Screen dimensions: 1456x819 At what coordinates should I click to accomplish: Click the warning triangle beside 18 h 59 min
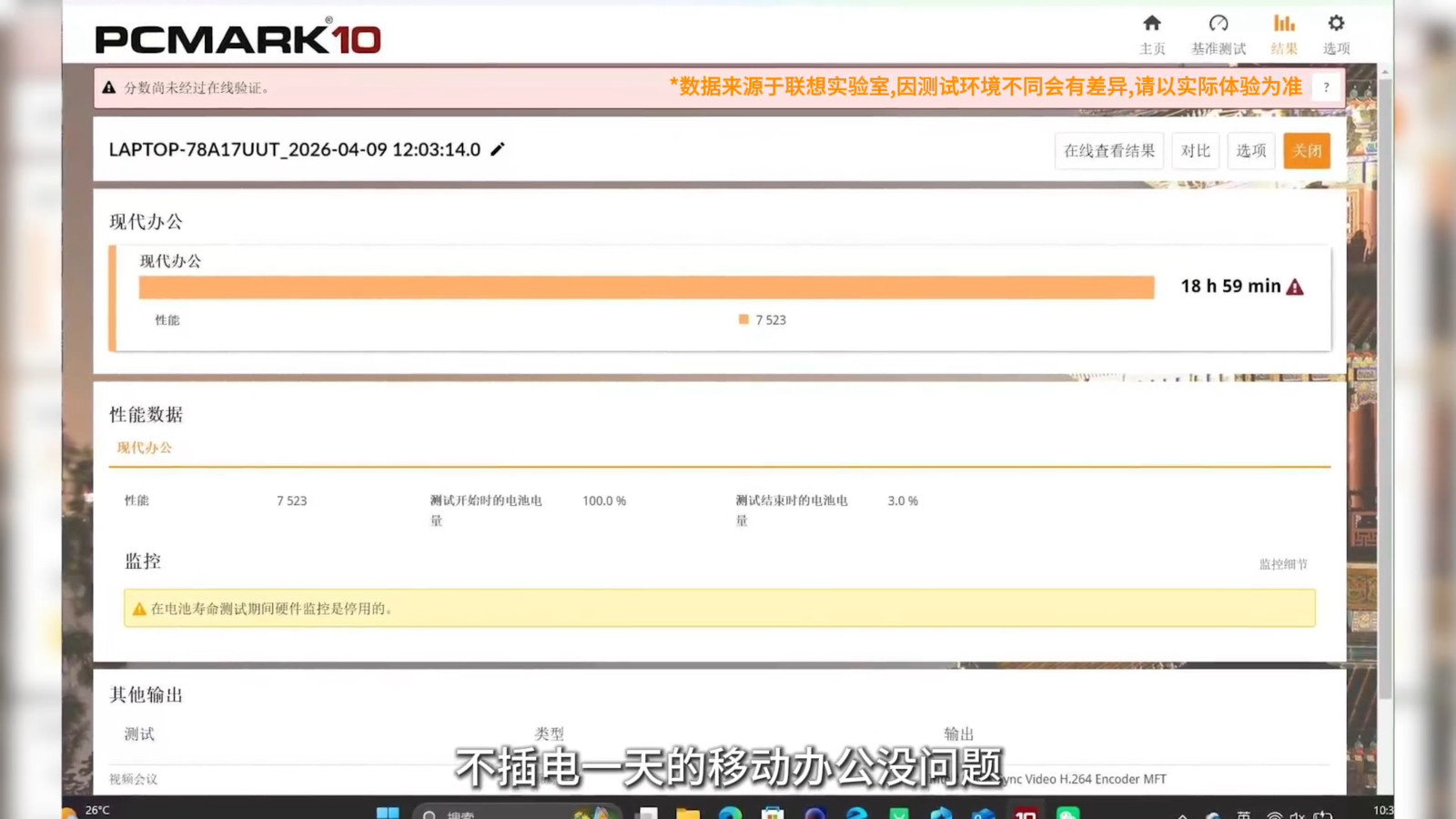[x=1295, y=287]
